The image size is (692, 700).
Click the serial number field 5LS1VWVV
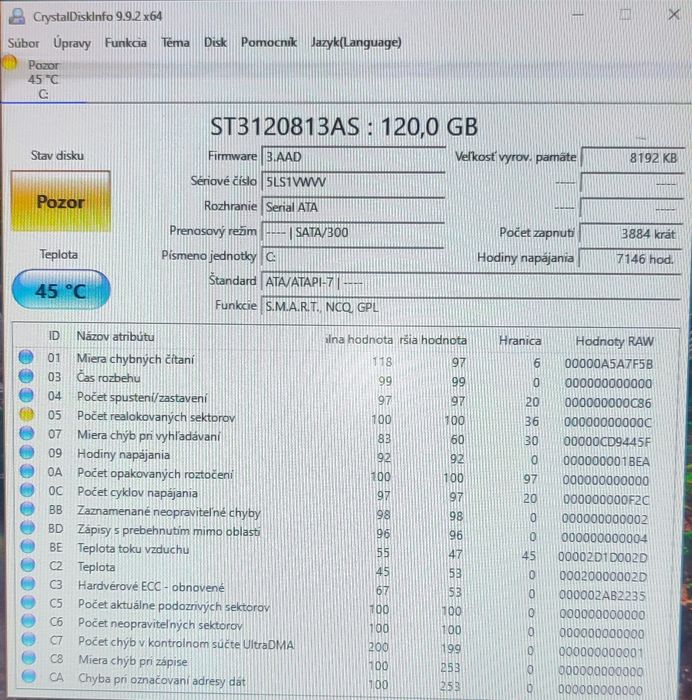[353, 182]
